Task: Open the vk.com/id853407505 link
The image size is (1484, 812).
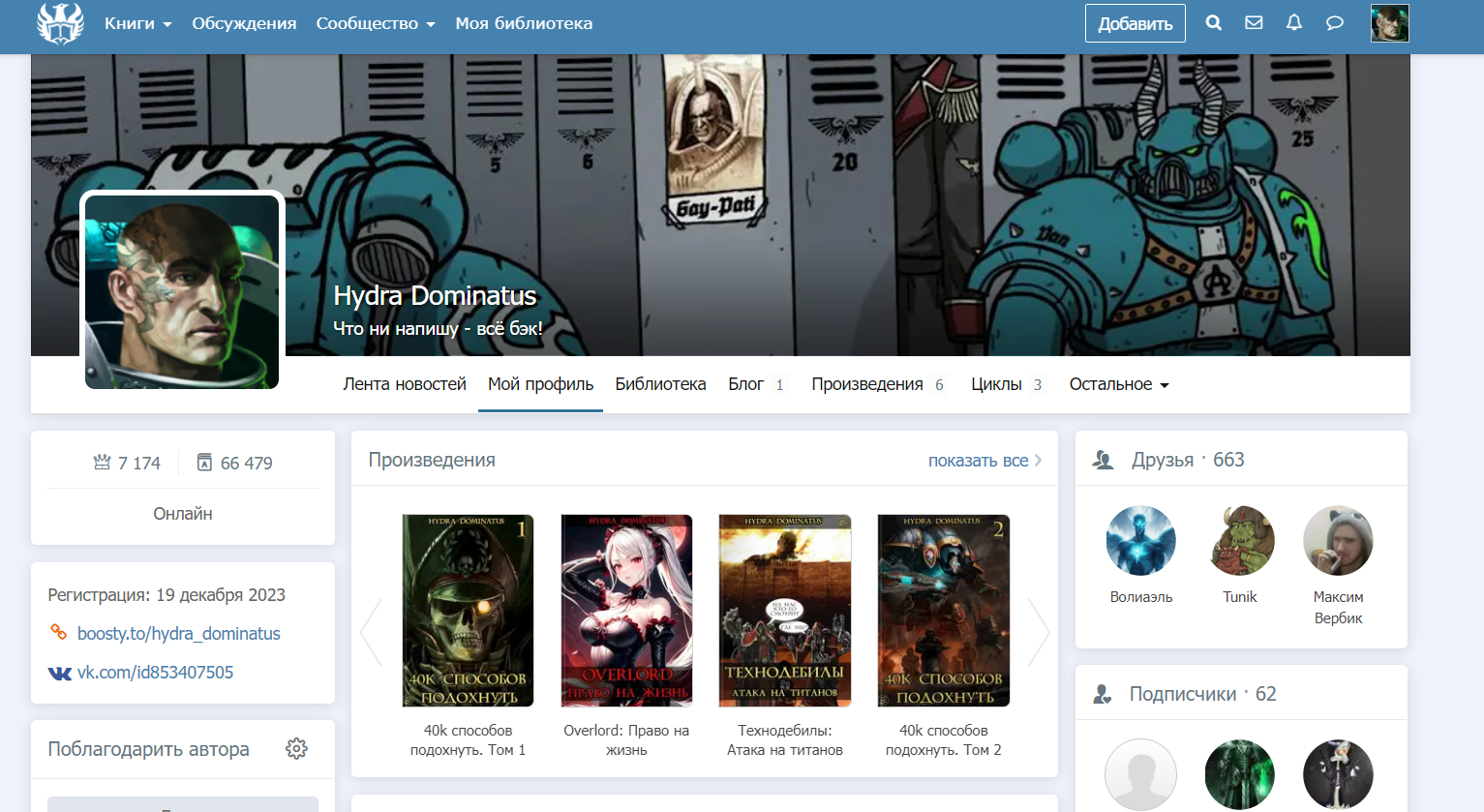Action: [155, 673]
